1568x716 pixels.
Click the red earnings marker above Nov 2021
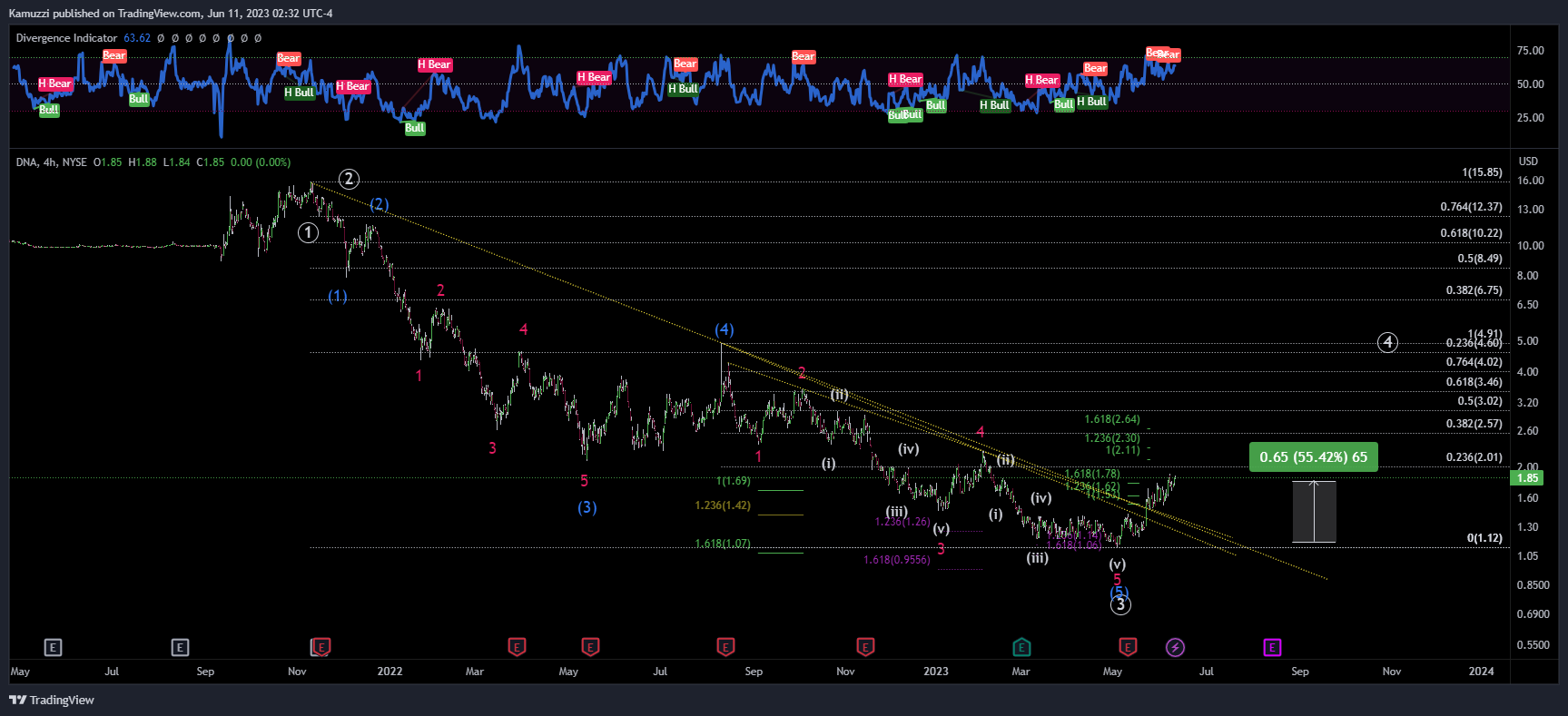321,647
